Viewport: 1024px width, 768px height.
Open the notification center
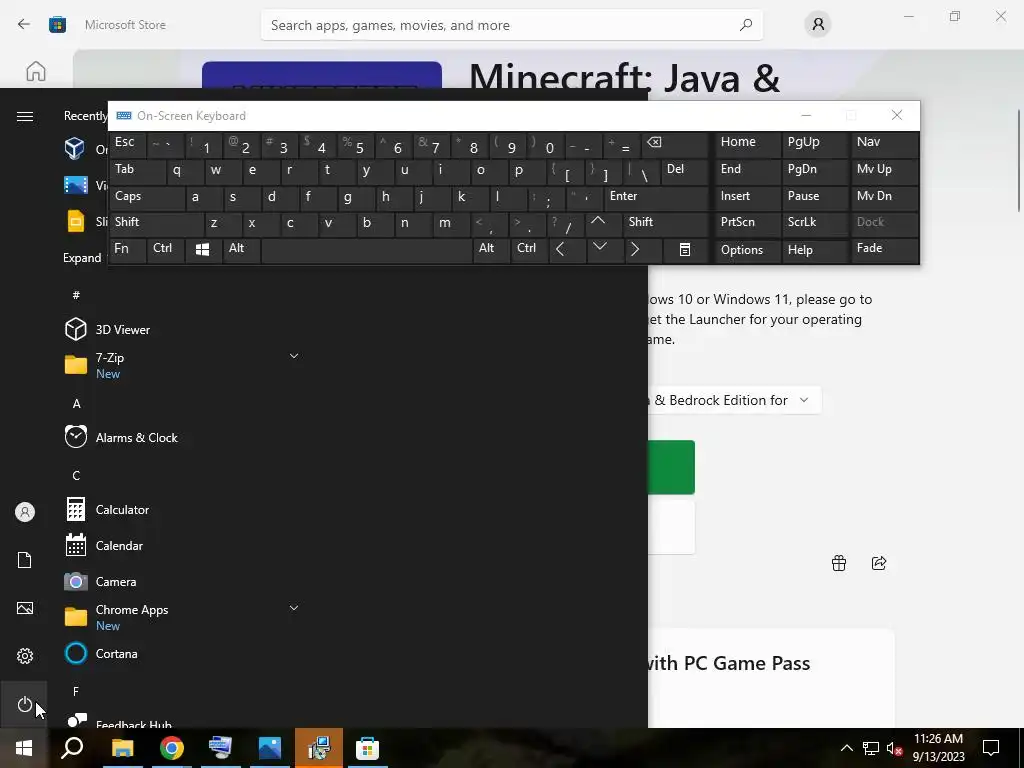click(991, 748)
